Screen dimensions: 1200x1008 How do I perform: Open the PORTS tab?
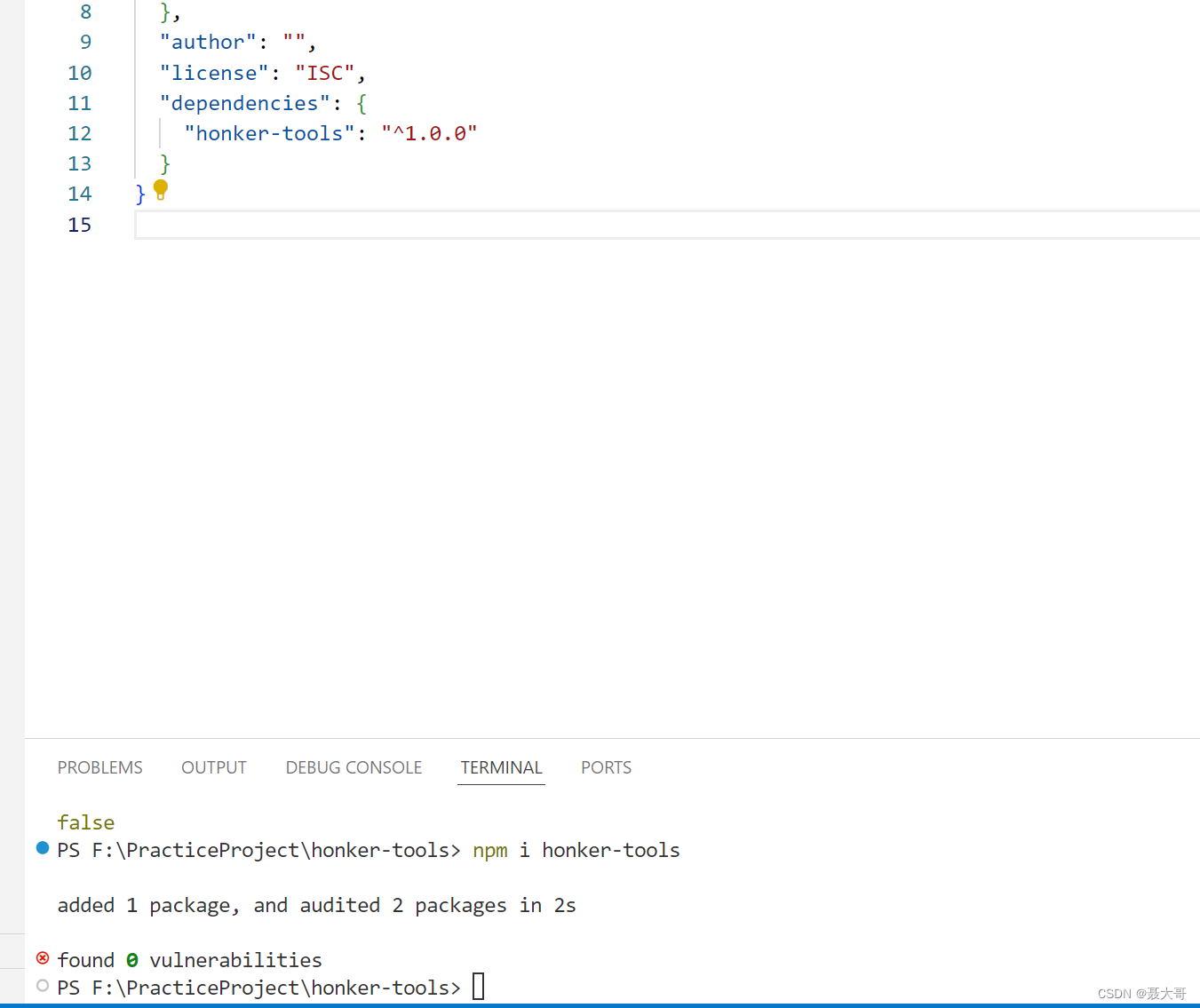point(607,767)
